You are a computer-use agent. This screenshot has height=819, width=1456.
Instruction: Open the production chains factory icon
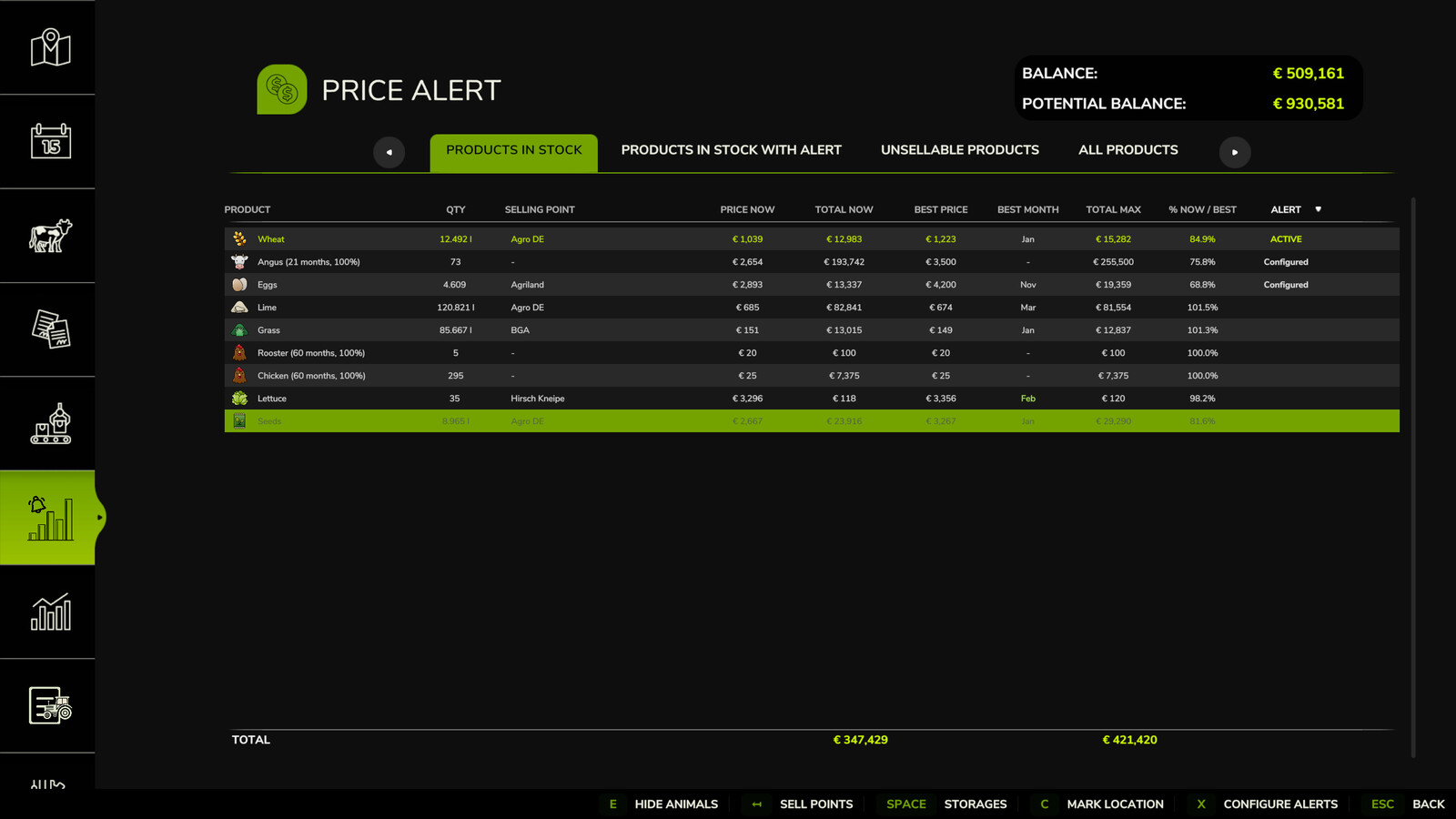coord(50,423)
